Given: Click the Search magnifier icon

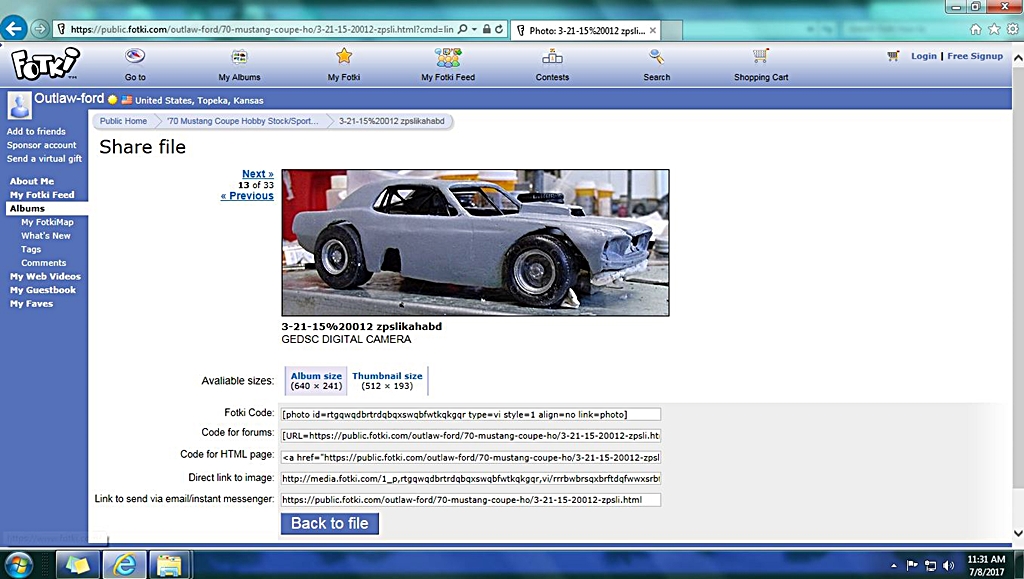Looking at the screenshot, I should click(657, 57).
